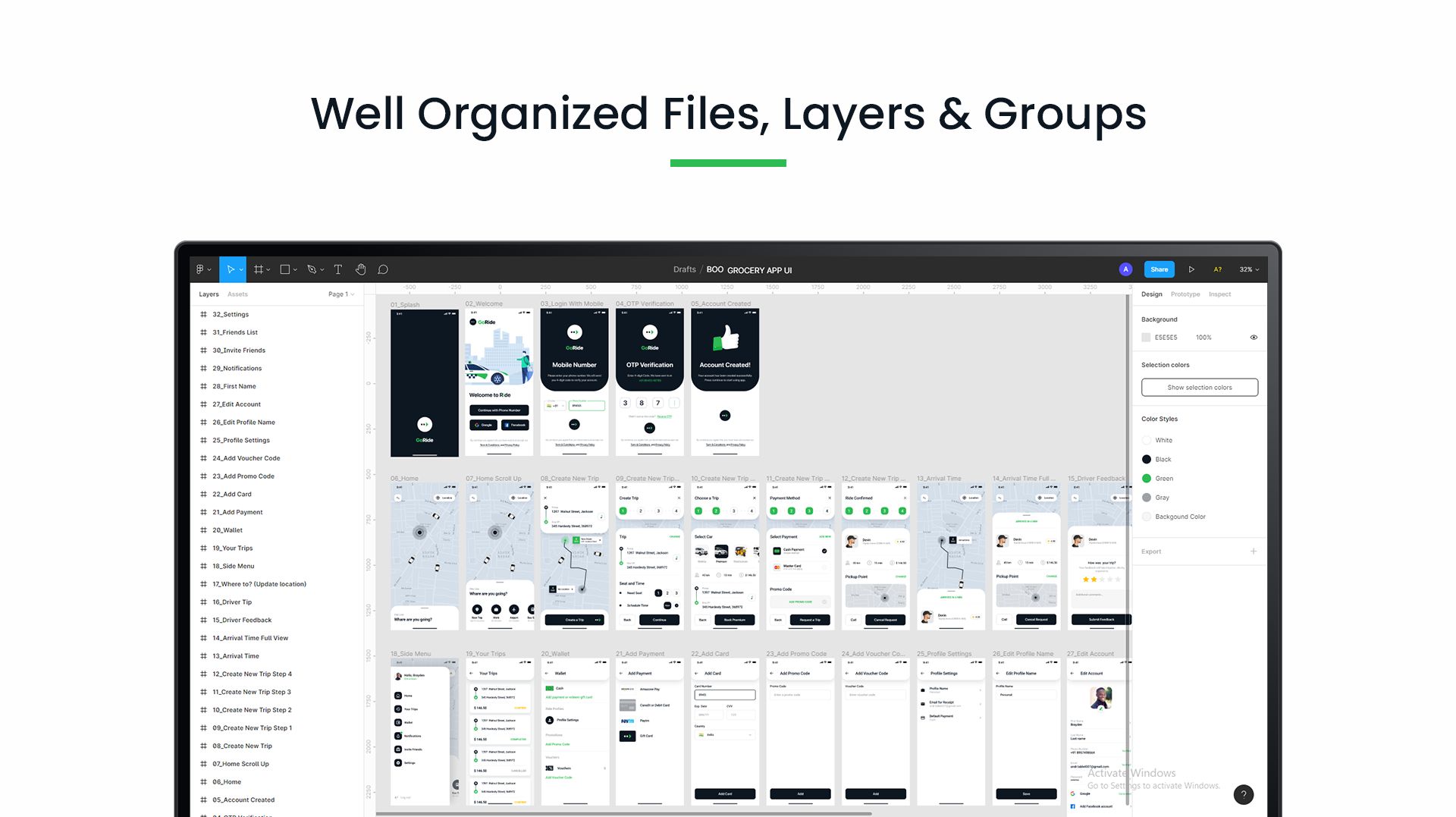The image size is (1456, 817).
Task: Select the 24_Add Voucher Code layer
Action: point(246,458)
